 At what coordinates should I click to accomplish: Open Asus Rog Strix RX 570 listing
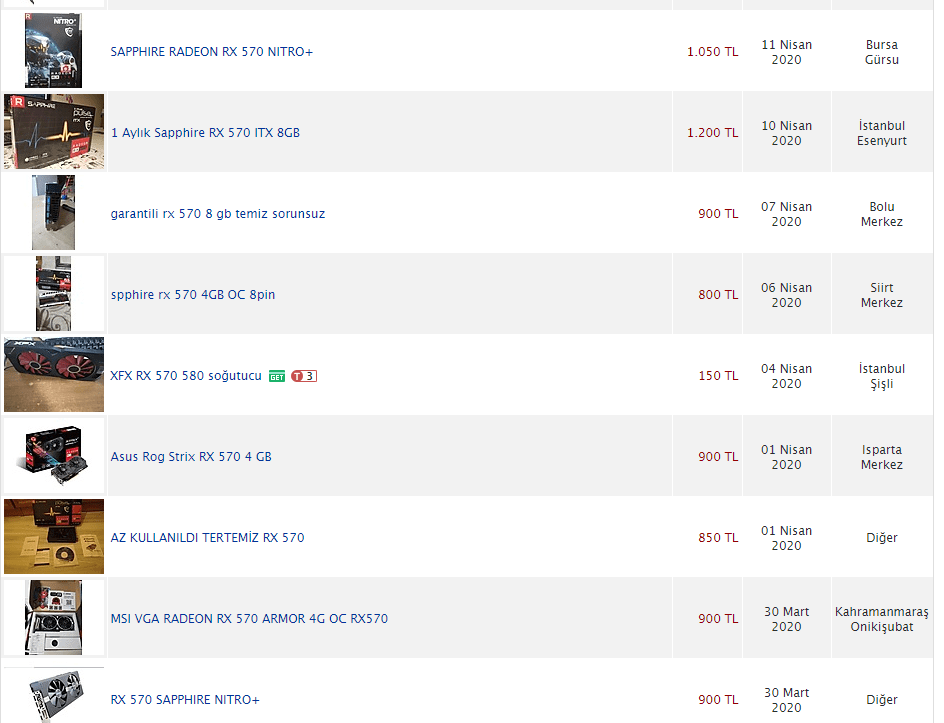coord(191,456)
